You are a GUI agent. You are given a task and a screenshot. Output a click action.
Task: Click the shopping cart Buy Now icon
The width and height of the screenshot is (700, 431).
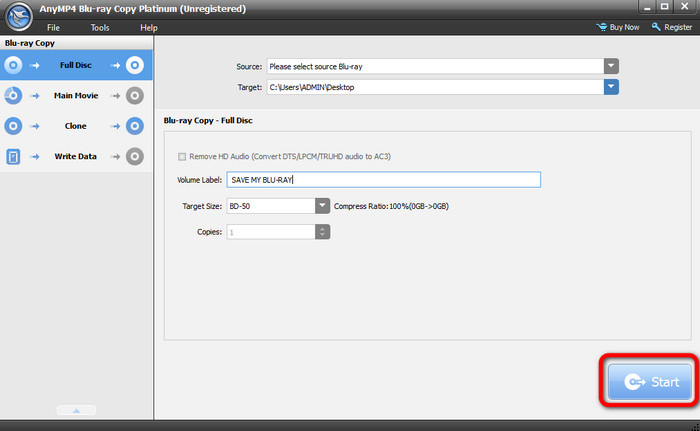pyautogui.click(x=601, y=27)
